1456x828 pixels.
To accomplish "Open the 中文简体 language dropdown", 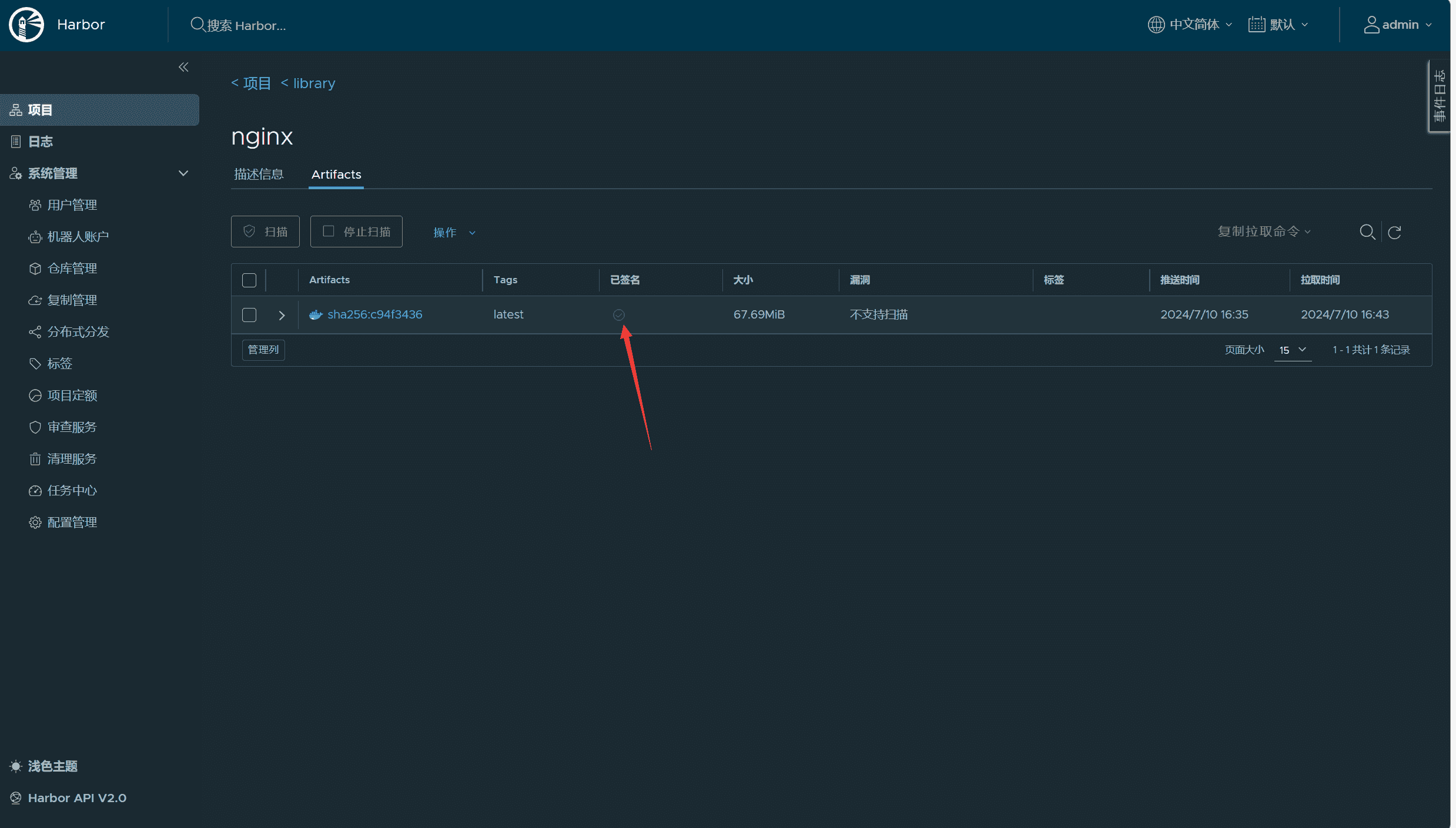I will (x=1190, y=25).
